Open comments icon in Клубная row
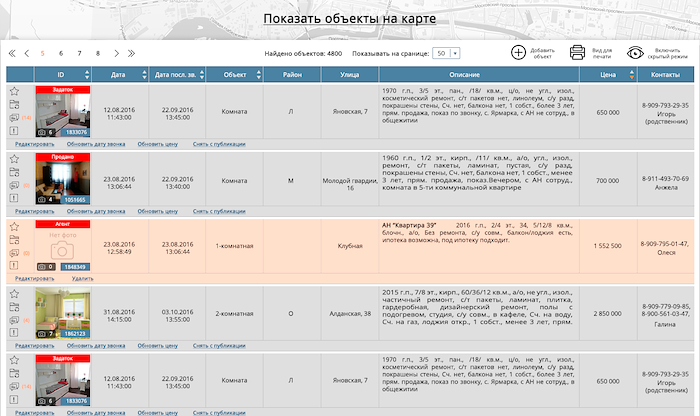The image size is (700, 416). pyautogui.click(x=14, y=253)
